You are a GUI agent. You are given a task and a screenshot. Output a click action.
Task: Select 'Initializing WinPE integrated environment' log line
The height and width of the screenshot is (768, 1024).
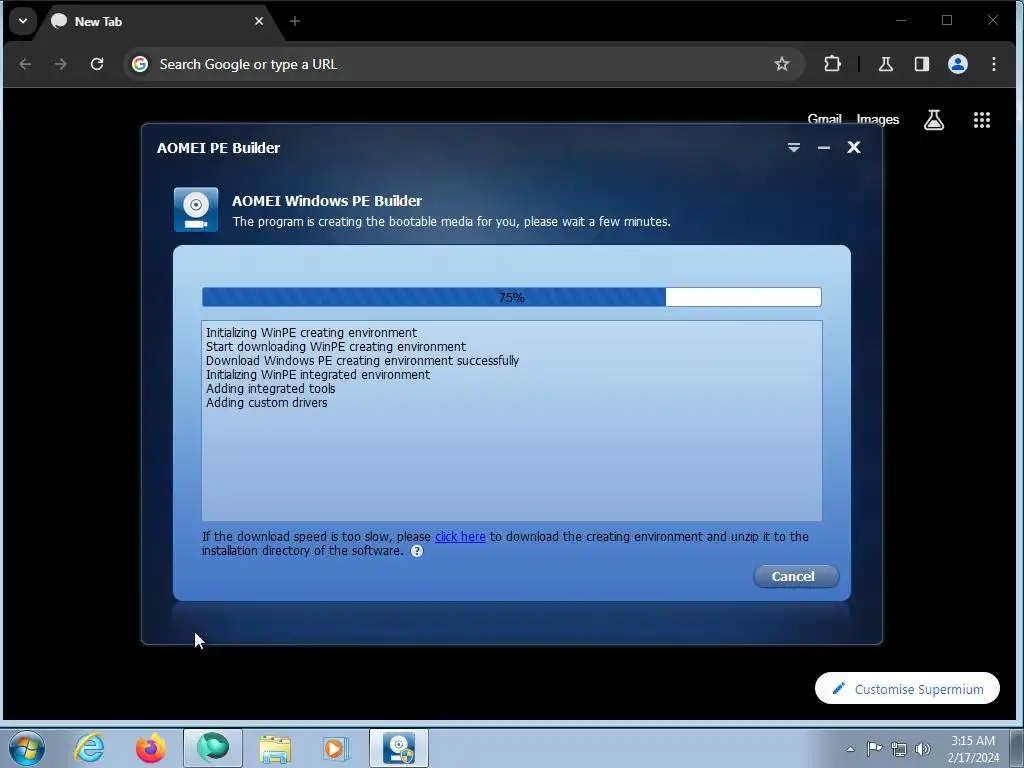point(318,375)
